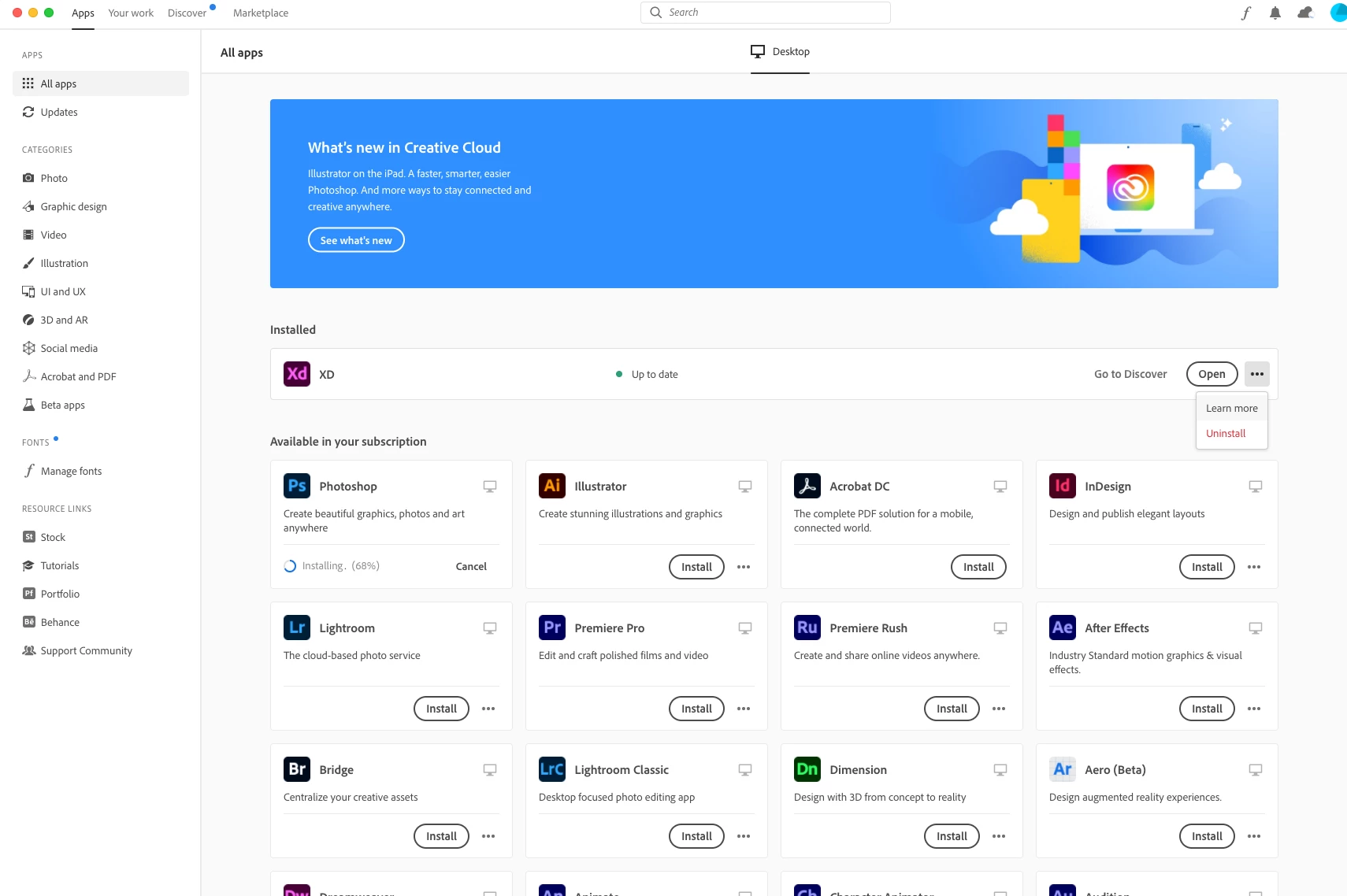Select the Desktop tab
The height and width of the screenshot is (896, 1347).
coord(780,52)
